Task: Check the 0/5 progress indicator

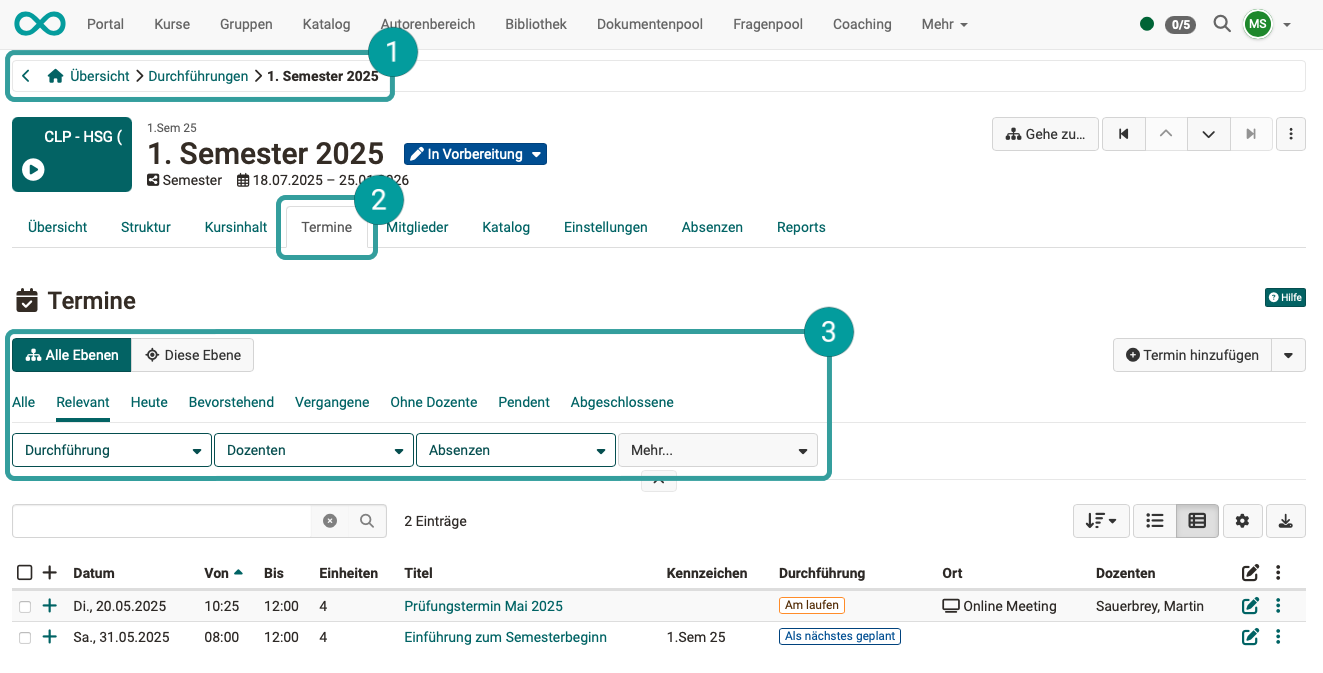Action: coord(1180,24)
